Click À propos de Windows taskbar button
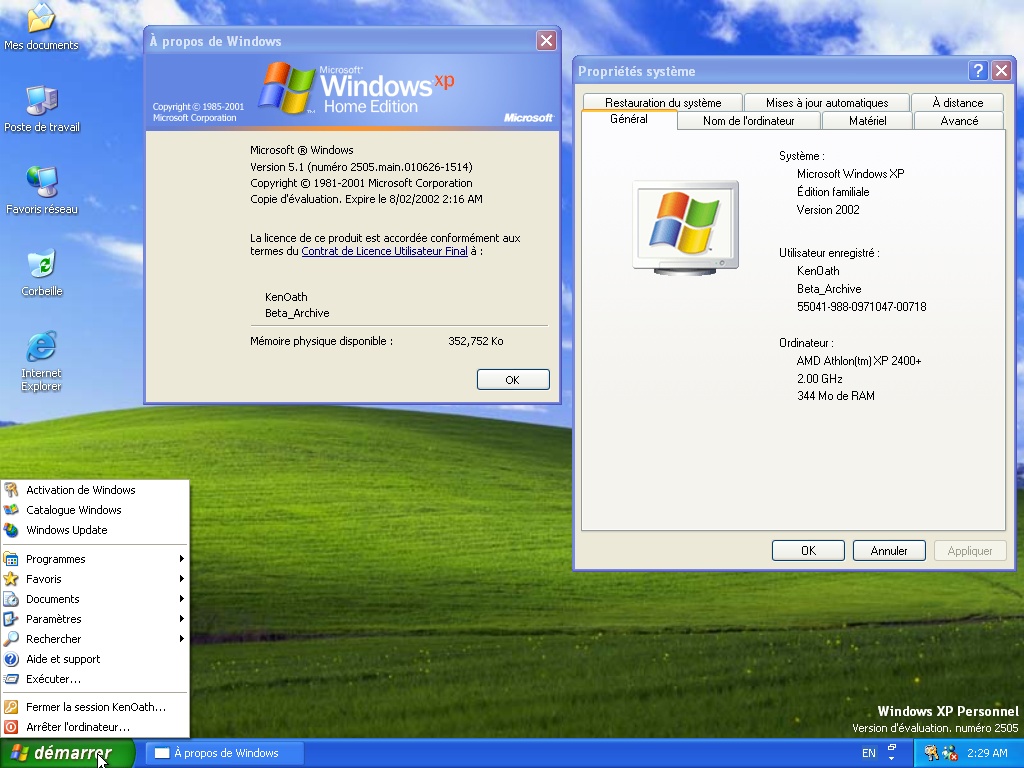This screenshot has height=768, width=1024. coord(223,753)
